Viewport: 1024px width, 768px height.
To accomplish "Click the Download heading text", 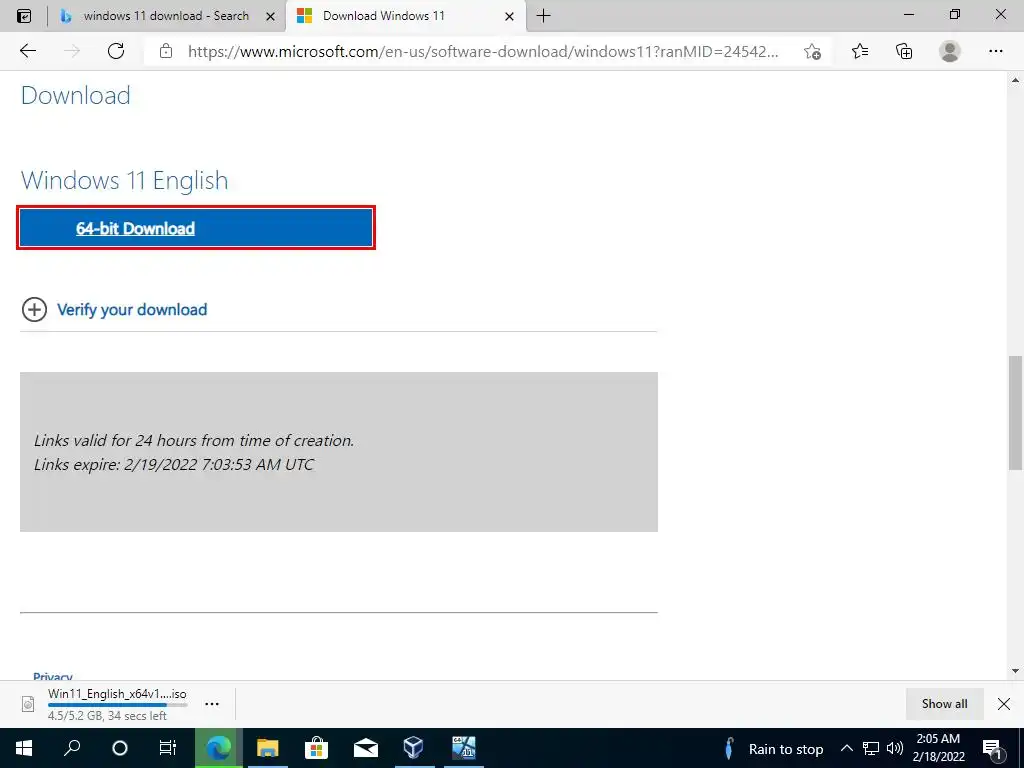I will pyautogui.click(x=76, y=95).
